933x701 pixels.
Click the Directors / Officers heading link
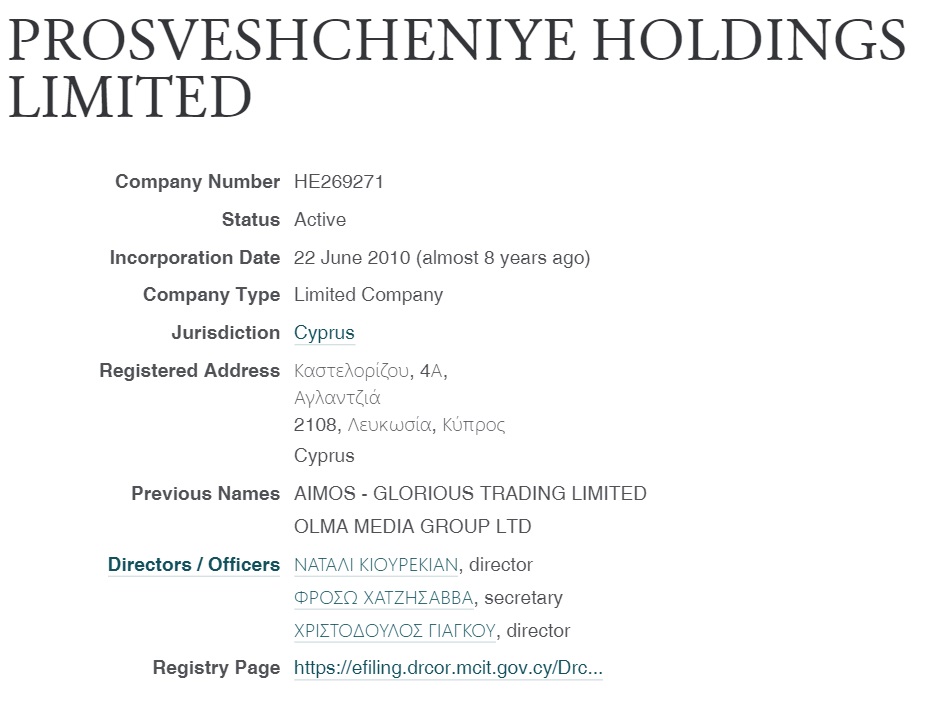click(194, 565)
